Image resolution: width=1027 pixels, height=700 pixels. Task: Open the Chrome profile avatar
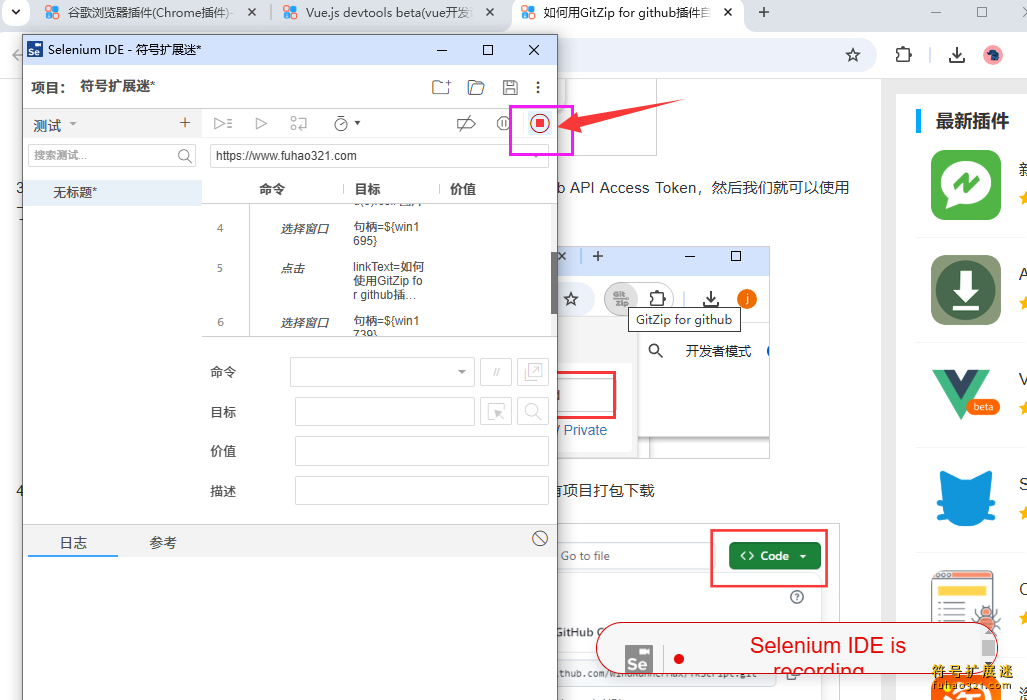tap(993, 55)
